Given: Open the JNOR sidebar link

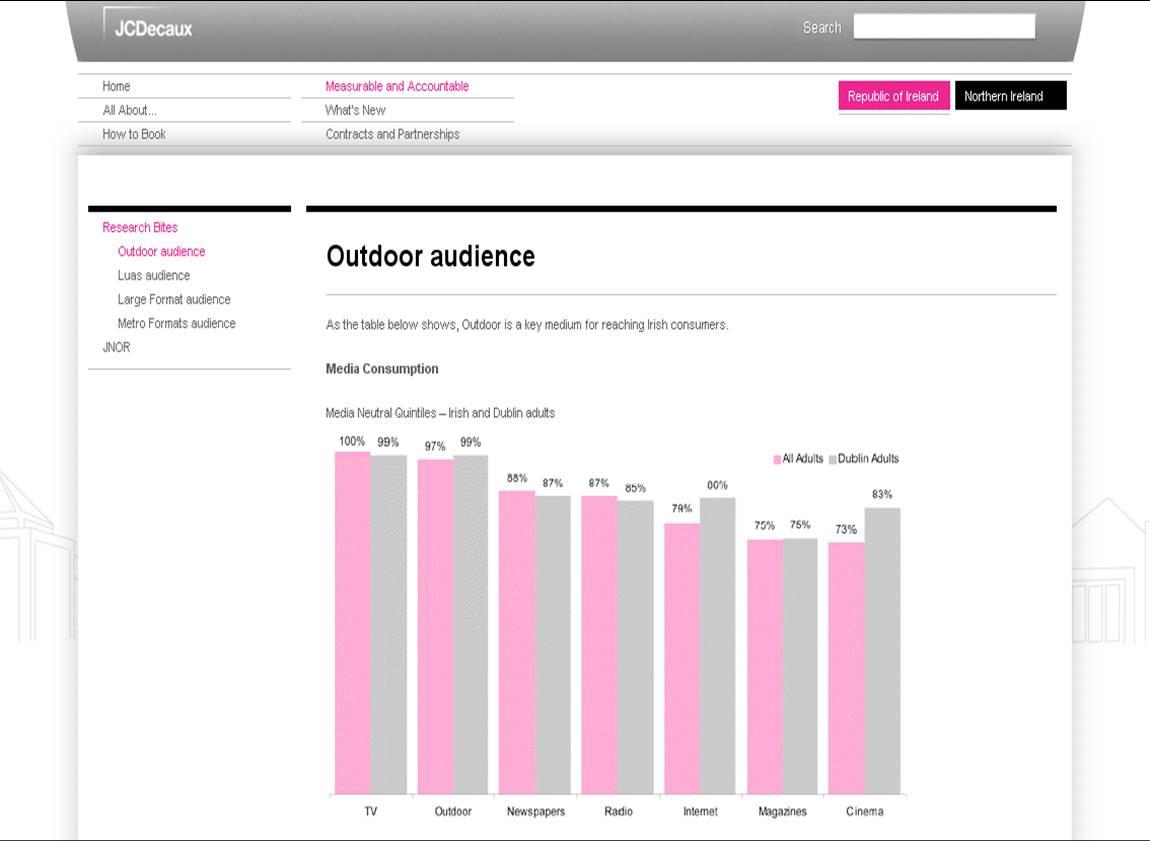Looking at the screenshot, I should click(x=116, y=347).
